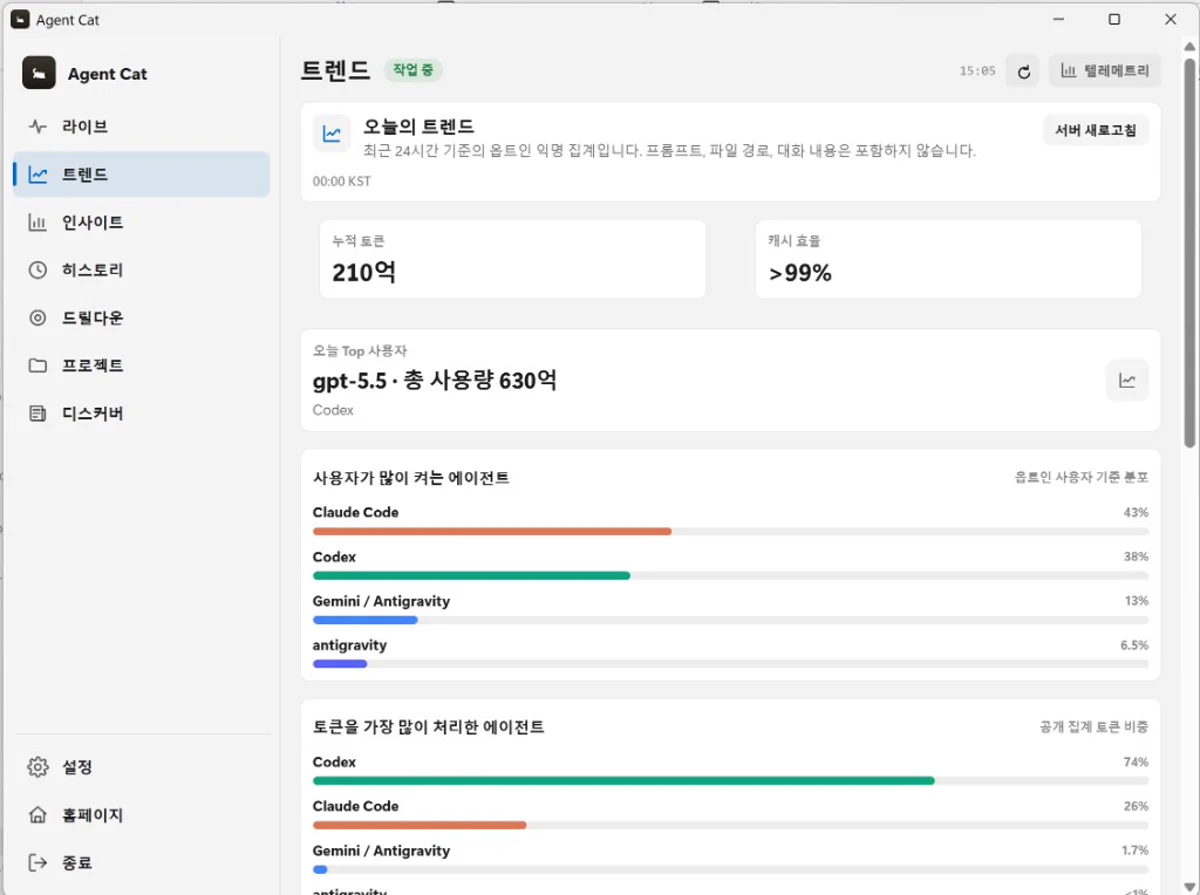Switch to the 디스커버 page
This screenshot has width=1200, height=895.
[141, 414]
